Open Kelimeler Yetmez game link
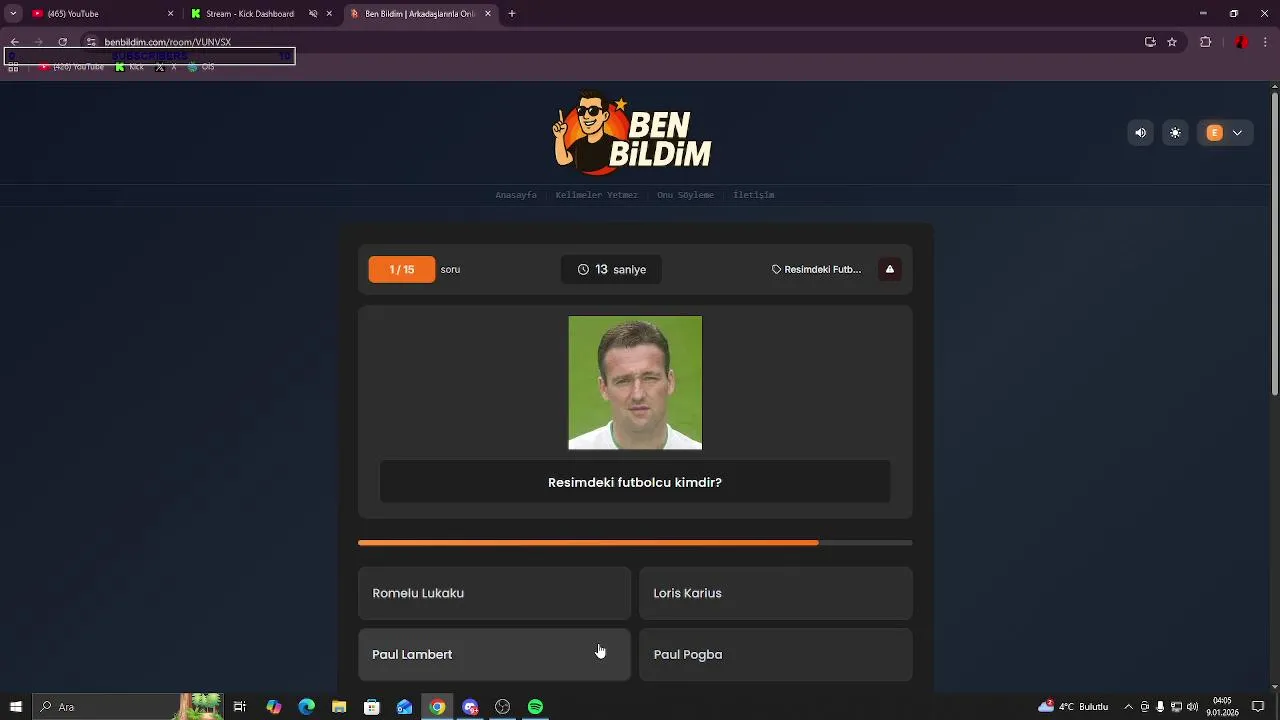The height and width of the screenshot is (720, 1280). click(x=596, y=195)
